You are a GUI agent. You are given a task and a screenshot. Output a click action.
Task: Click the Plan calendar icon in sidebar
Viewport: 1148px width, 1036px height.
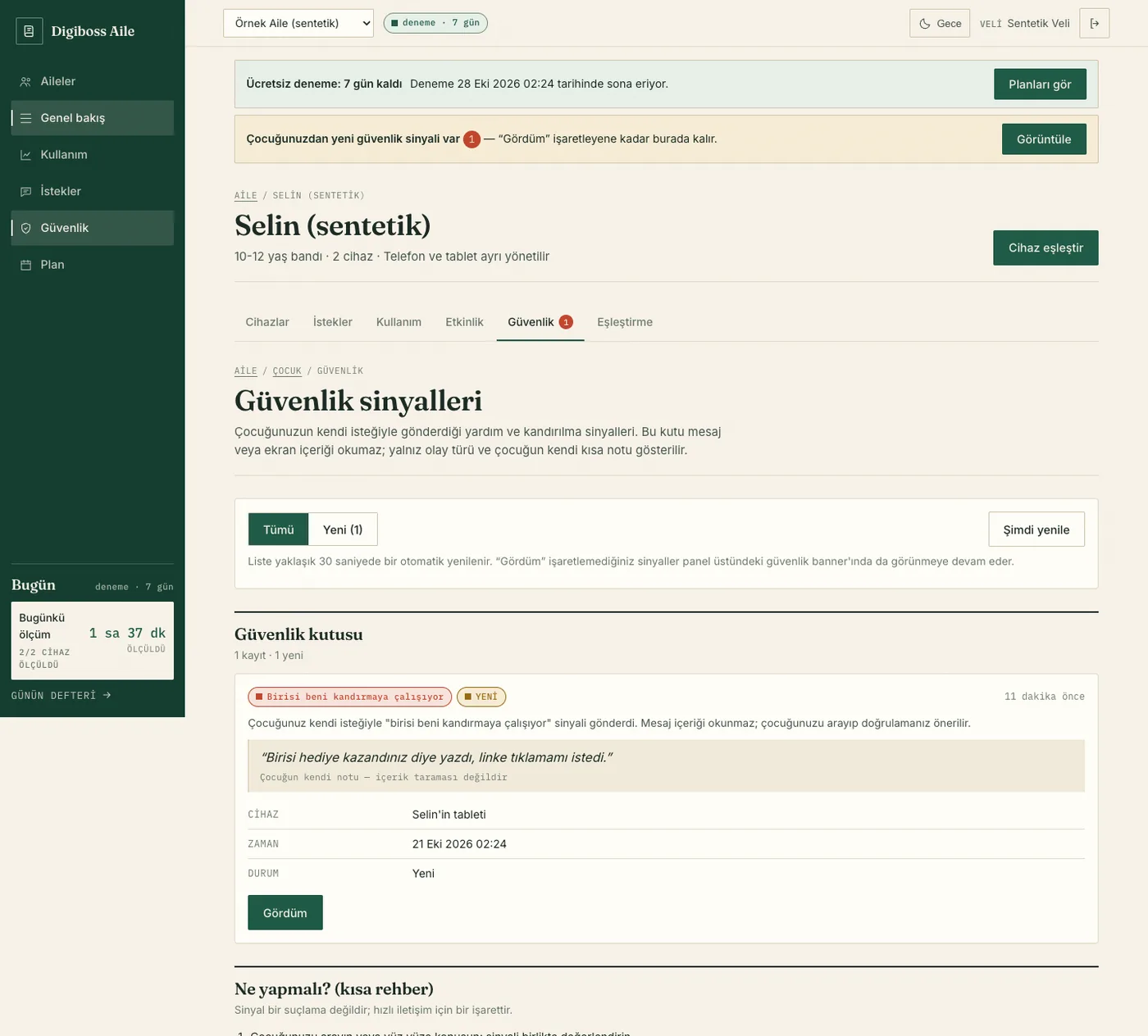pos(25,265)
